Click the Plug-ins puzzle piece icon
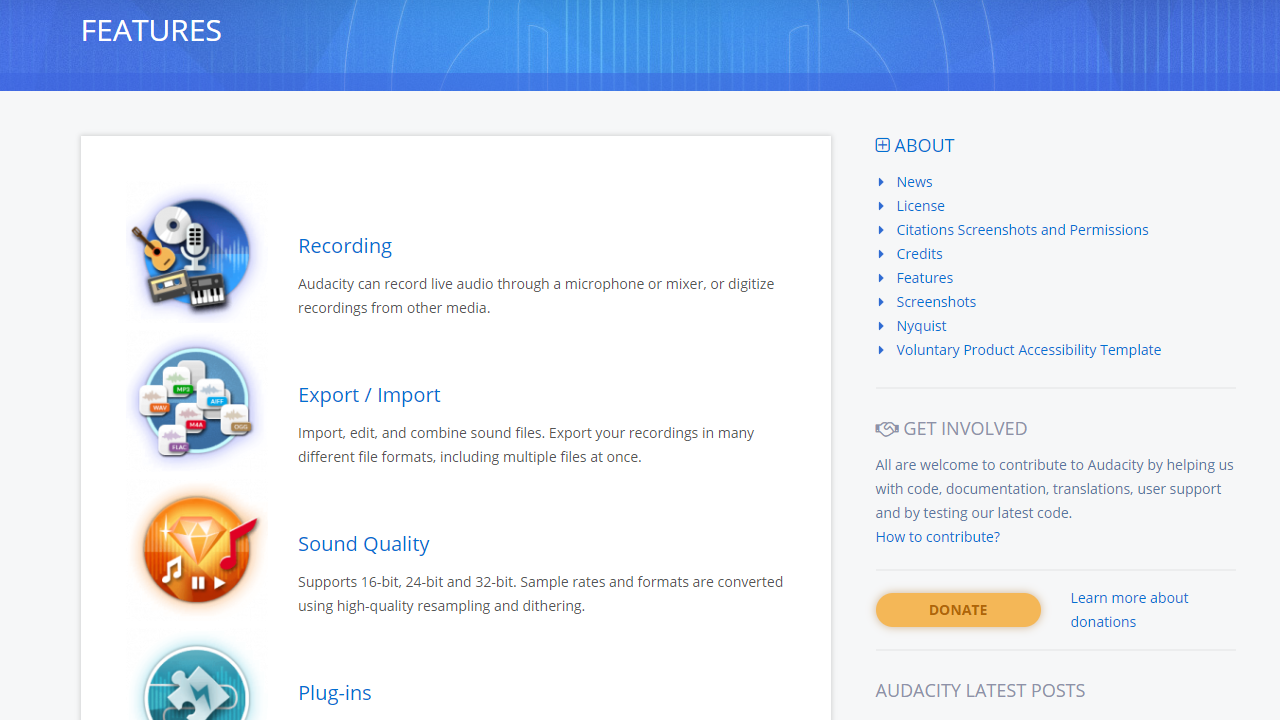 (x=196, y=685)
